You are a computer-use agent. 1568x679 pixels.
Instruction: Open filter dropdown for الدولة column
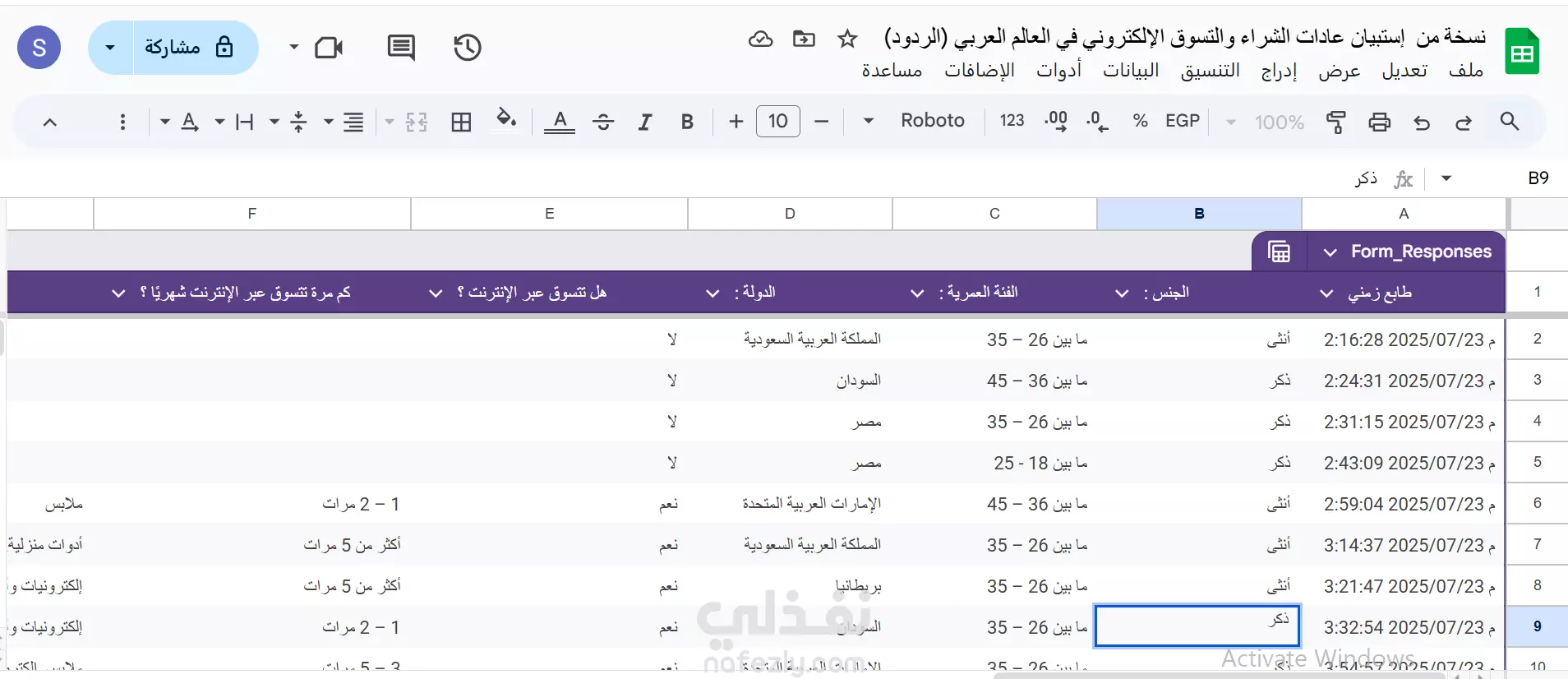[x=713, y=293]
